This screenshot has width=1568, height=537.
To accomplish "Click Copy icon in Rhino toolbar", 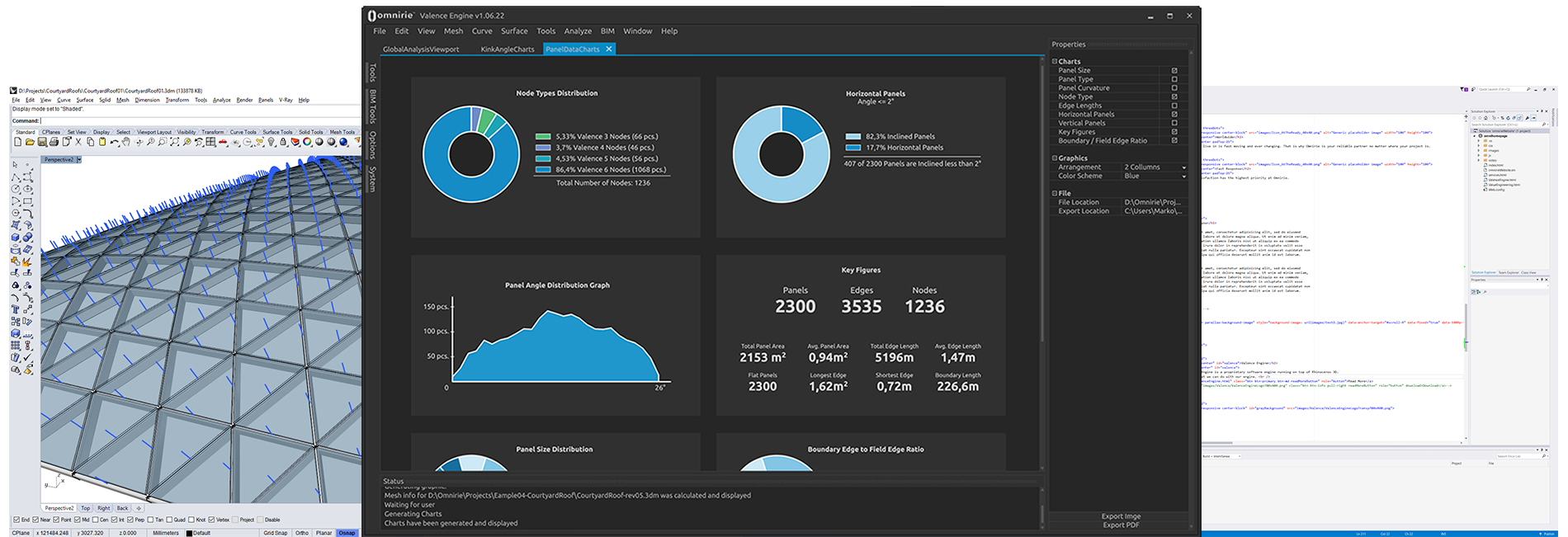I will (x=91, y=142).
